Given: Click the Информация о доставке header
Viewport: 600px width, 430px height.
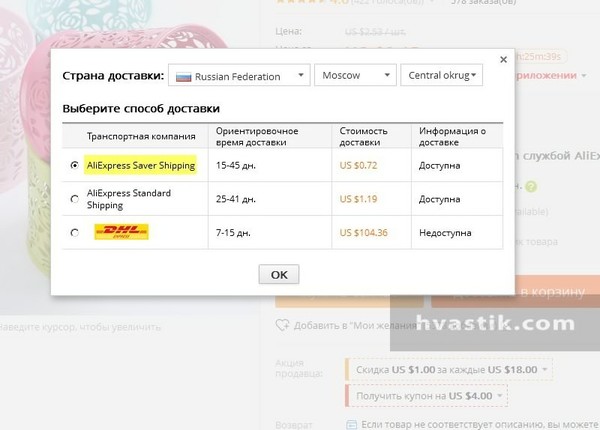Looking at the screenshot, I should (452, 137).
